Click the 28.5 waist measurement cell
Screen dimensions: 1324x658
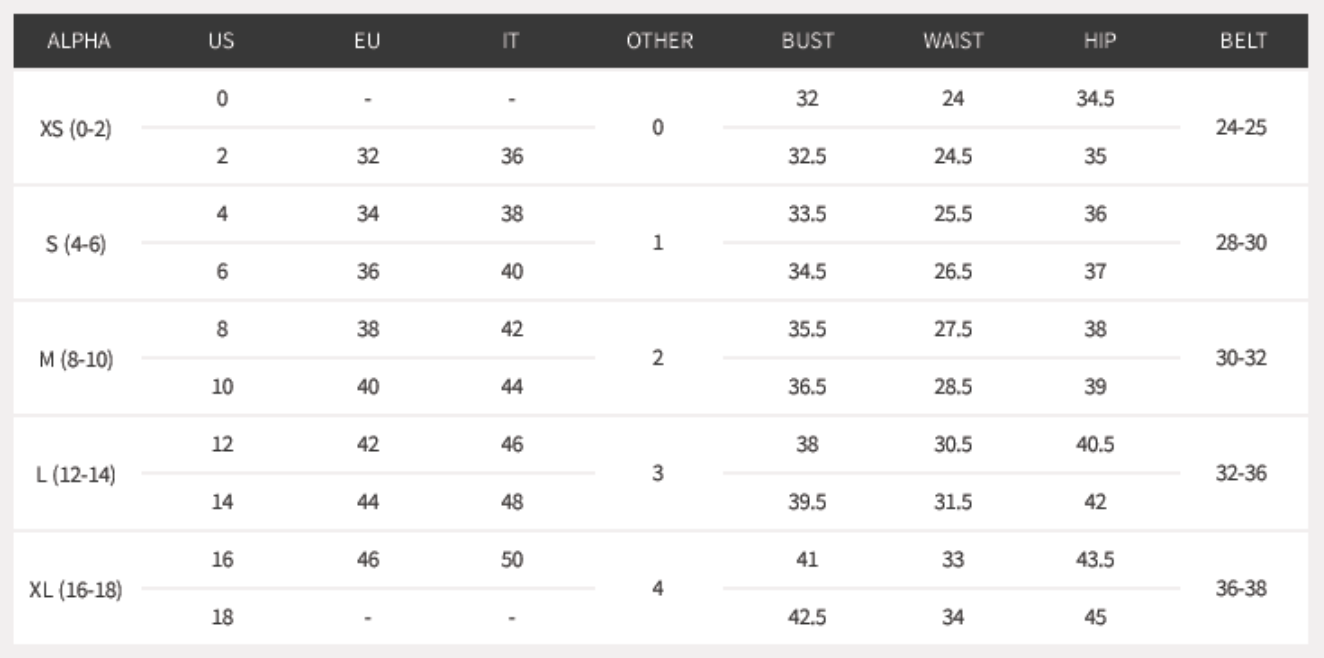coord(953,388)
